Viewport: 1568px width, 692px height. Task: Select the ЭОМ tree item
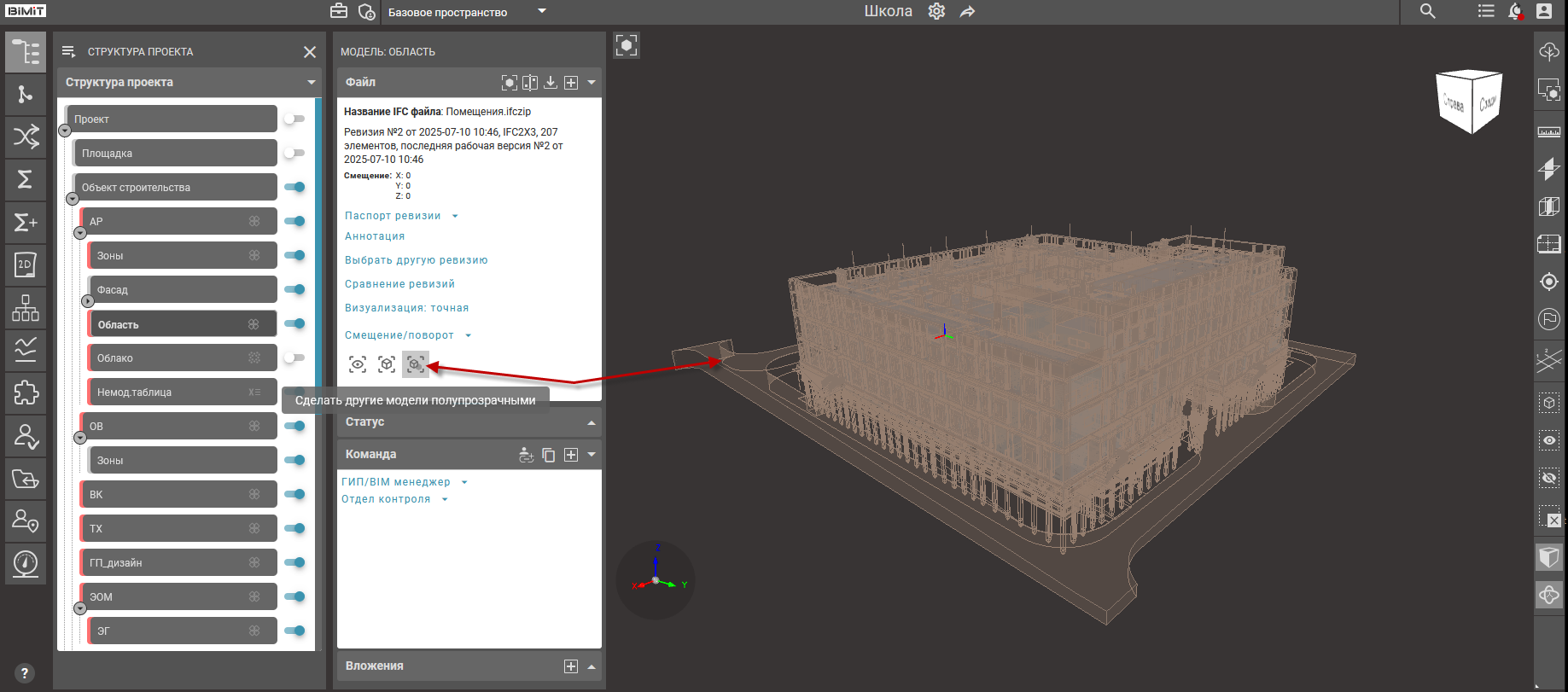(x=178, y=596)
